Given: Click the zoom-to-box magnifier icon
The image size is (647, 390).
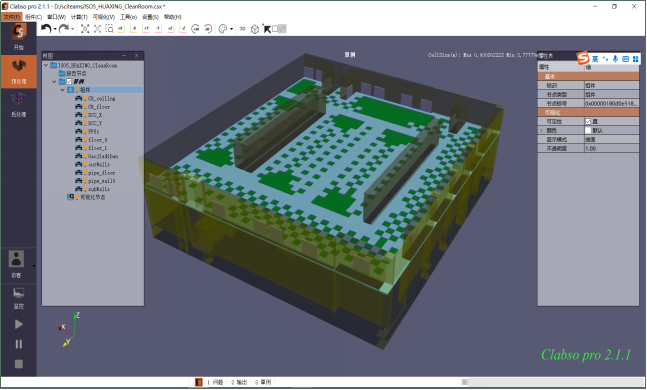Looking at the screenshot, I should pyautogui.click(x=109, y=28).
